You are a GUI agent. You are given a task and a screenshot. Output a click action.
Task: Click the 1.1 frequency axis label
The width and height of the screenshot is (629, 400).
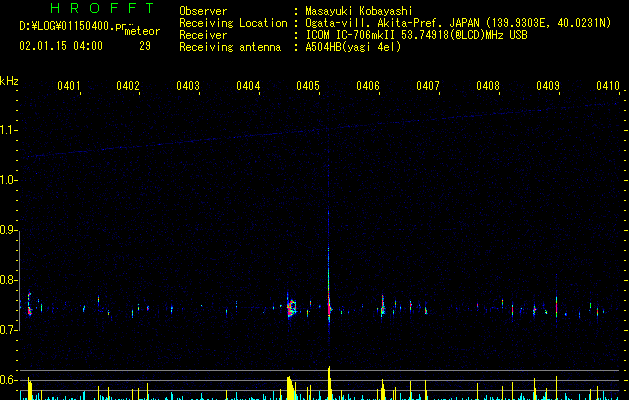pos(8,130)
